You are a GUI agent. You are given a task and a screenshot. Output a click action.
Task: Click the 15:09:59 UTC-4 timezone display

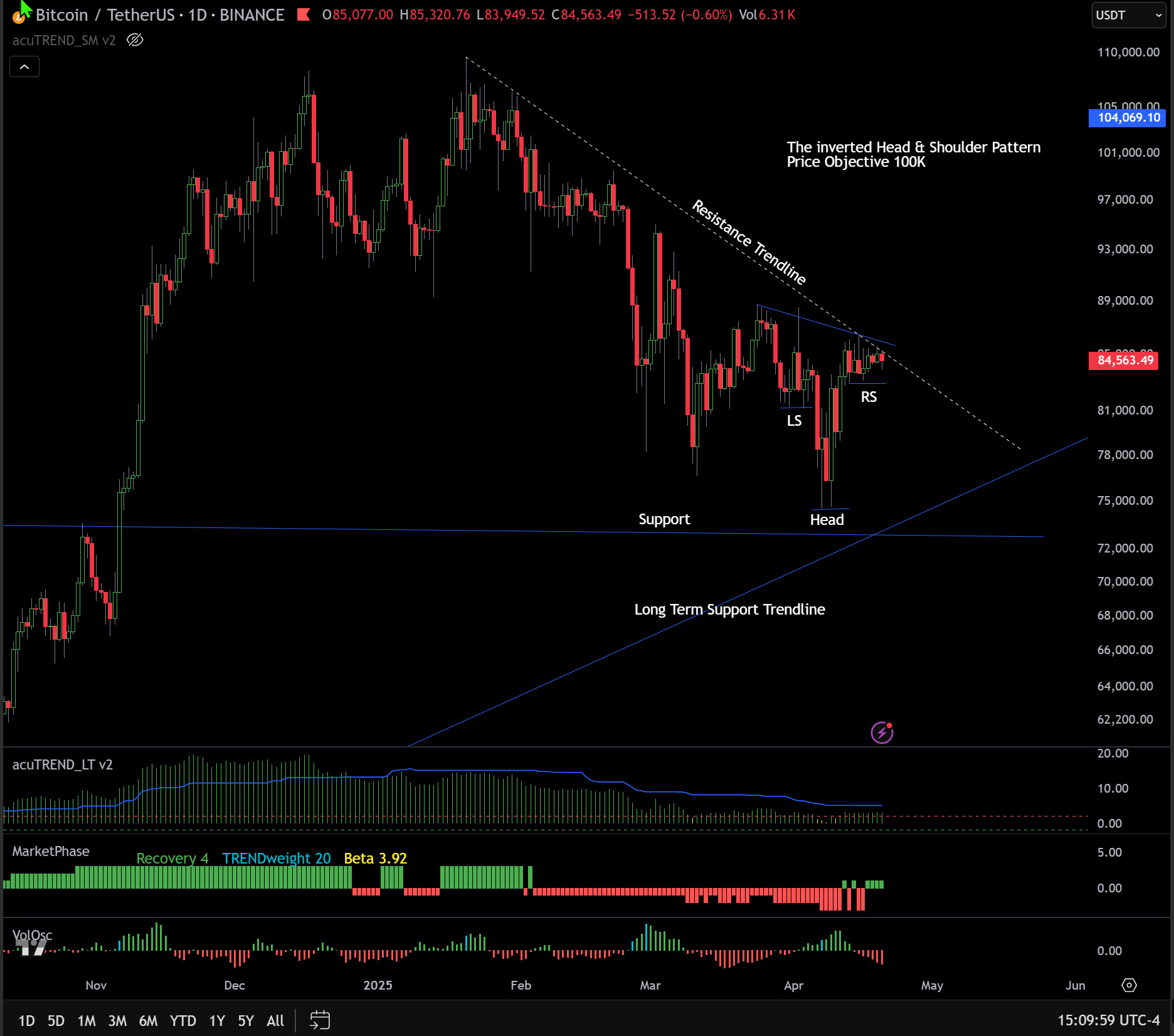(1109, 1020)
